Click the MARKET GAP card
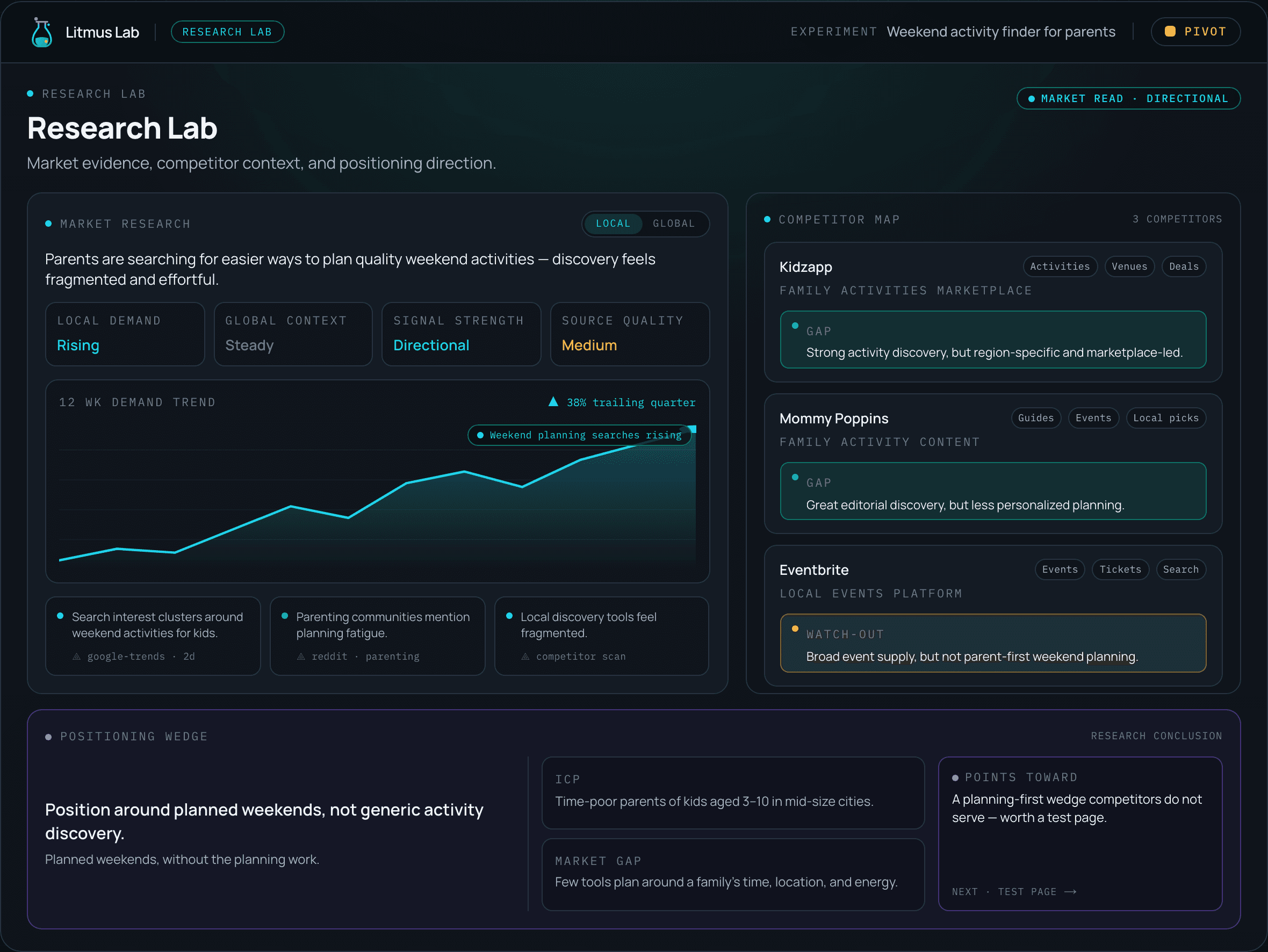 click(733, 875)
